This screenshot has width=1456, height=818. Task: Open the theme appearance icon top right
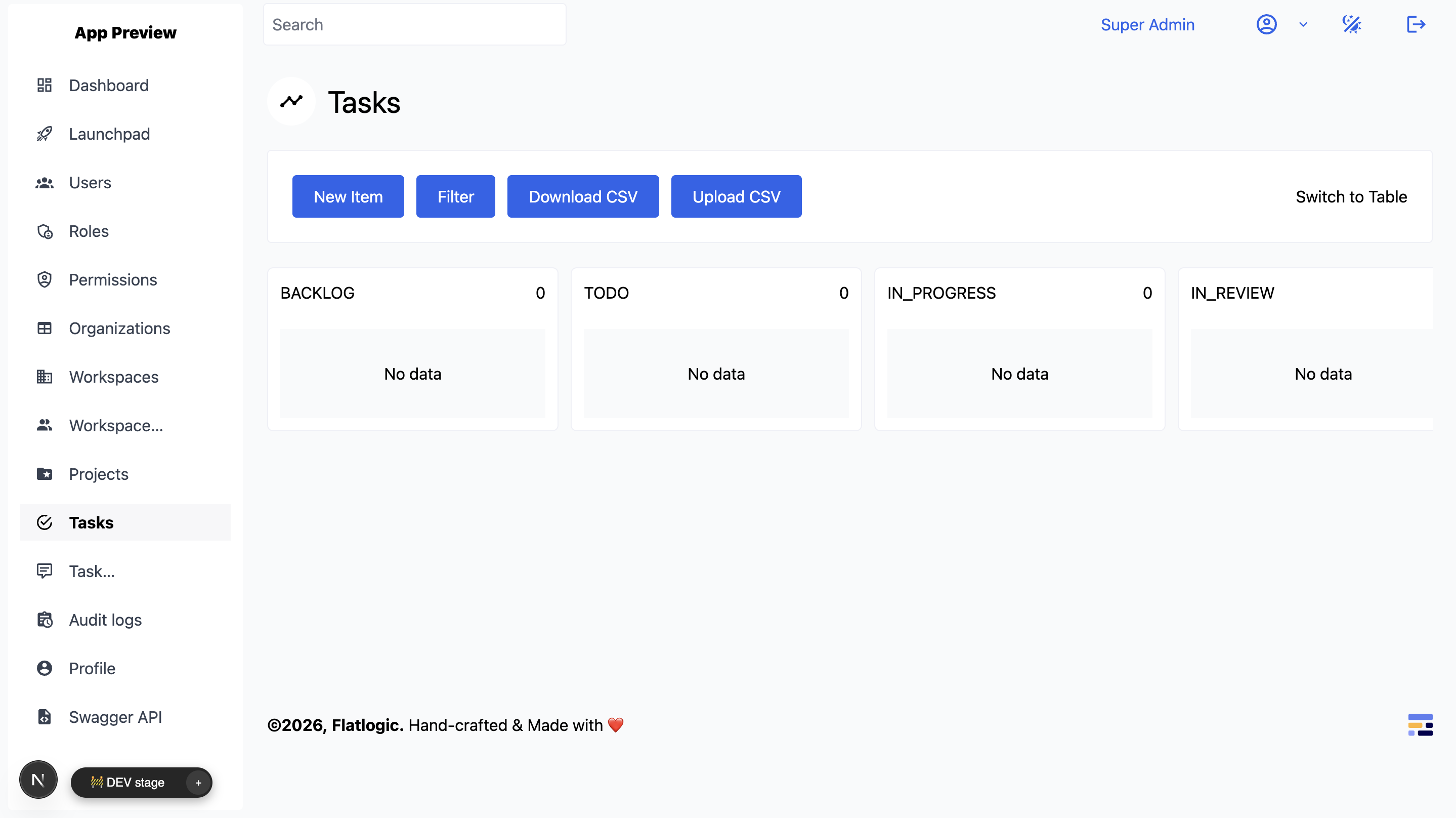coord(1351,24)
